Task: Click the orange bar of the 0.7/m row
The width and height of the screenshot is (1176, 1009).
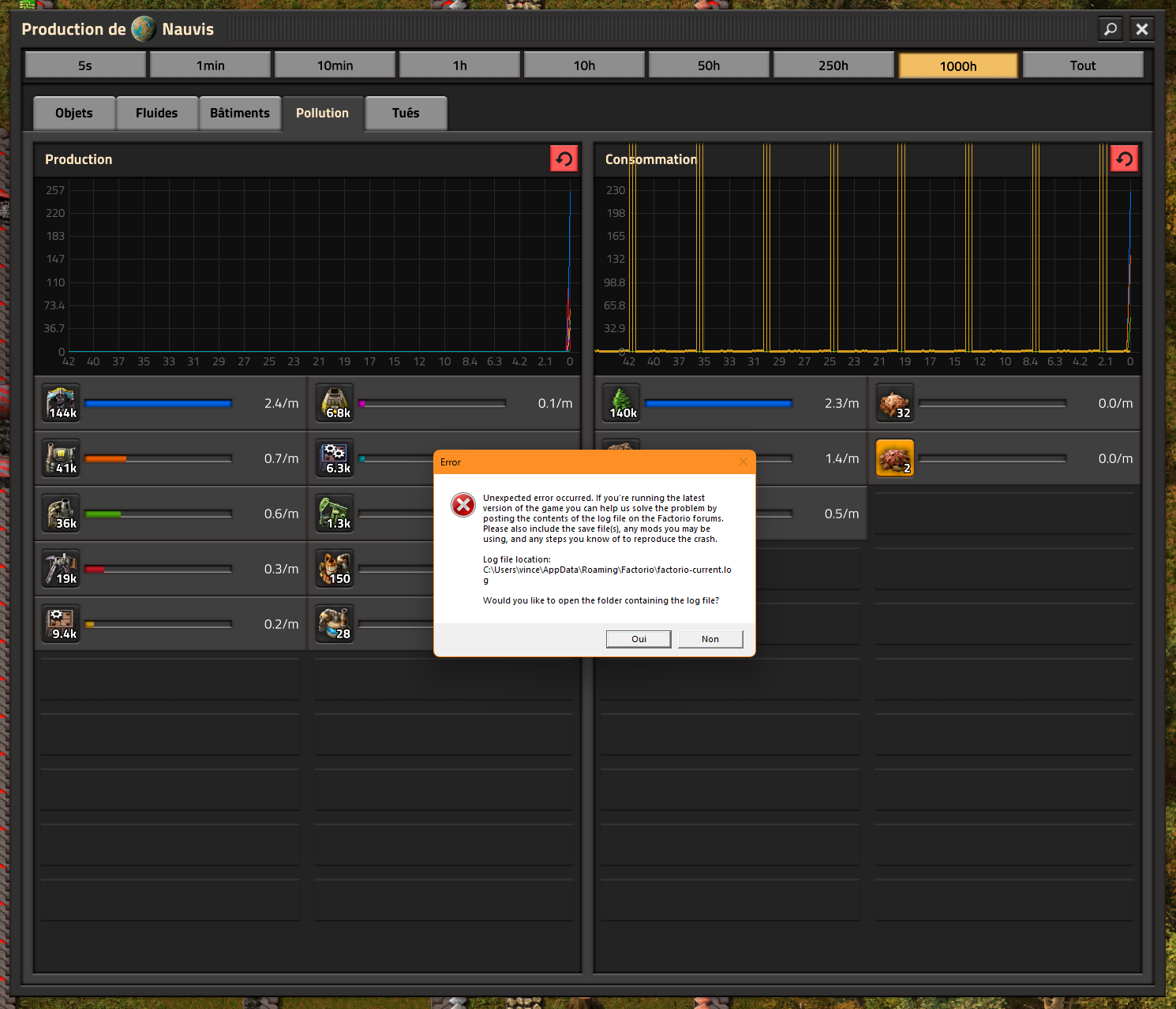Action: coord(106,458)
